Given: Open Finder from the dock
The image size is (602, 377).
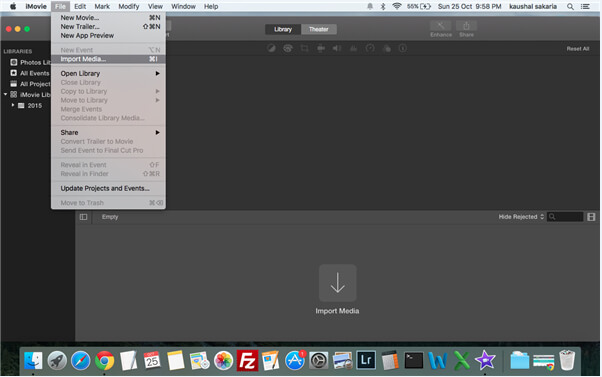Looking at the screenshot, I should tap(33, 361).
